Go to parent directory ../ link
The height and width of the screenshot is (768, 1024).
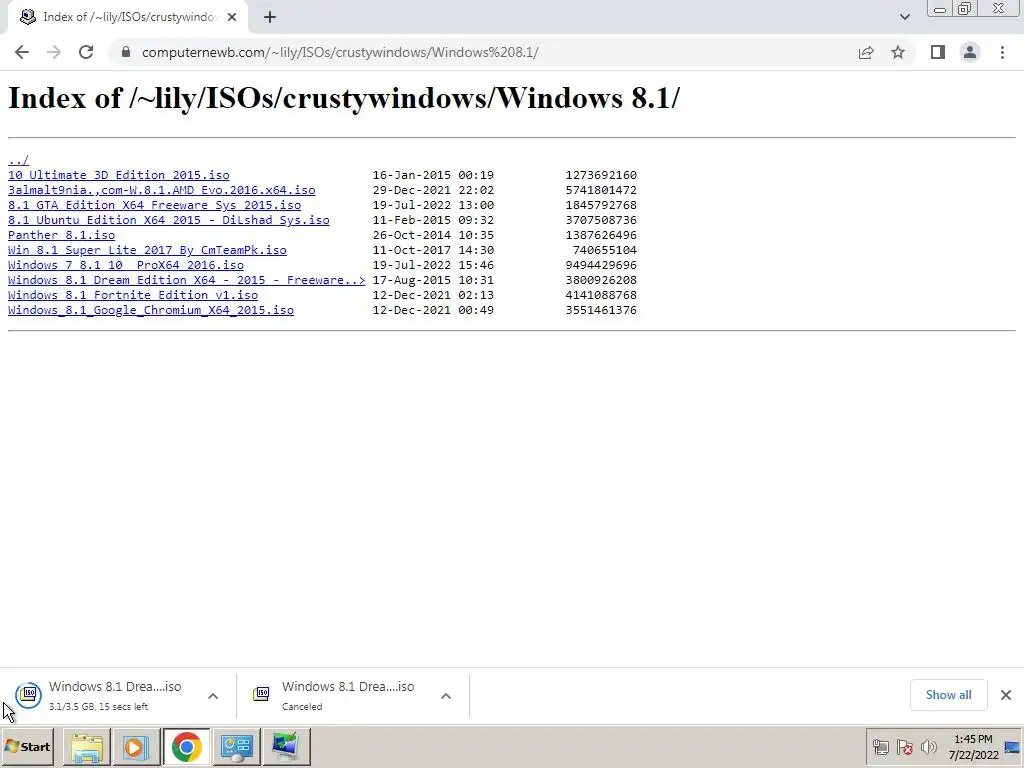[18, 160]
